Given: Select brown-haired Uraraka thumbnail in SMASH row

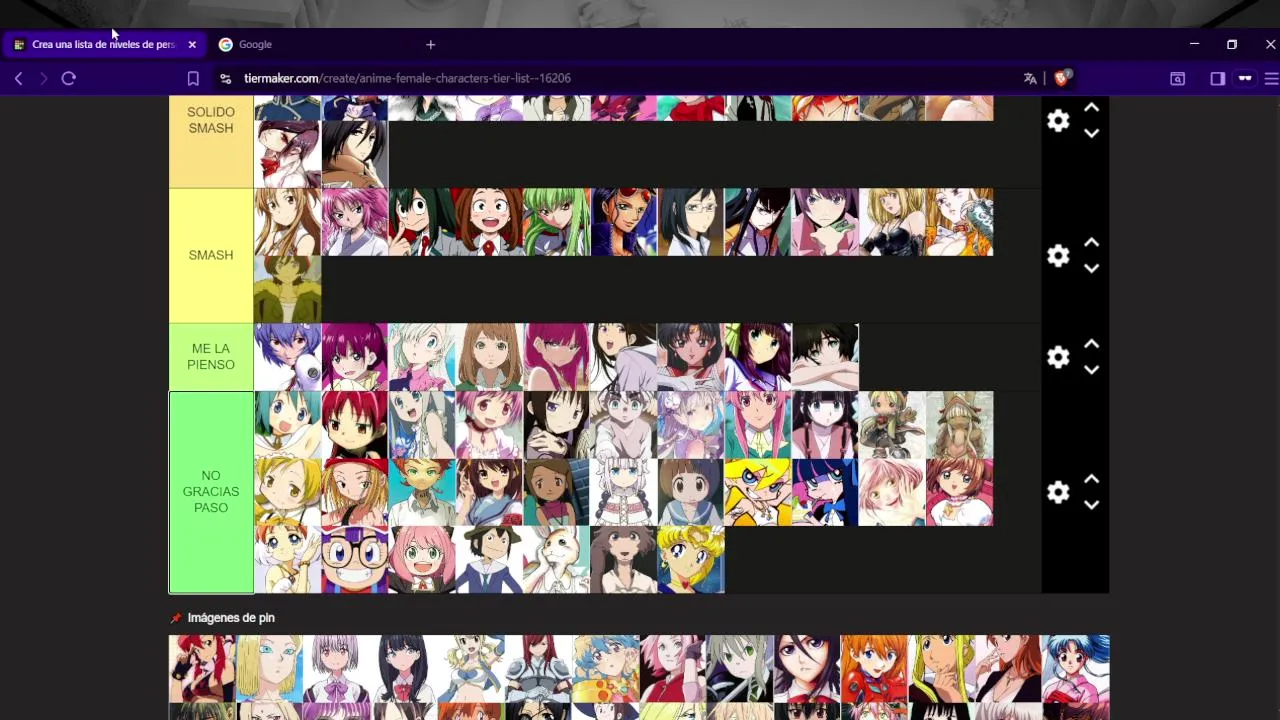Looking at the screenshot, I should pyautogui.click(x=489, y=222).
